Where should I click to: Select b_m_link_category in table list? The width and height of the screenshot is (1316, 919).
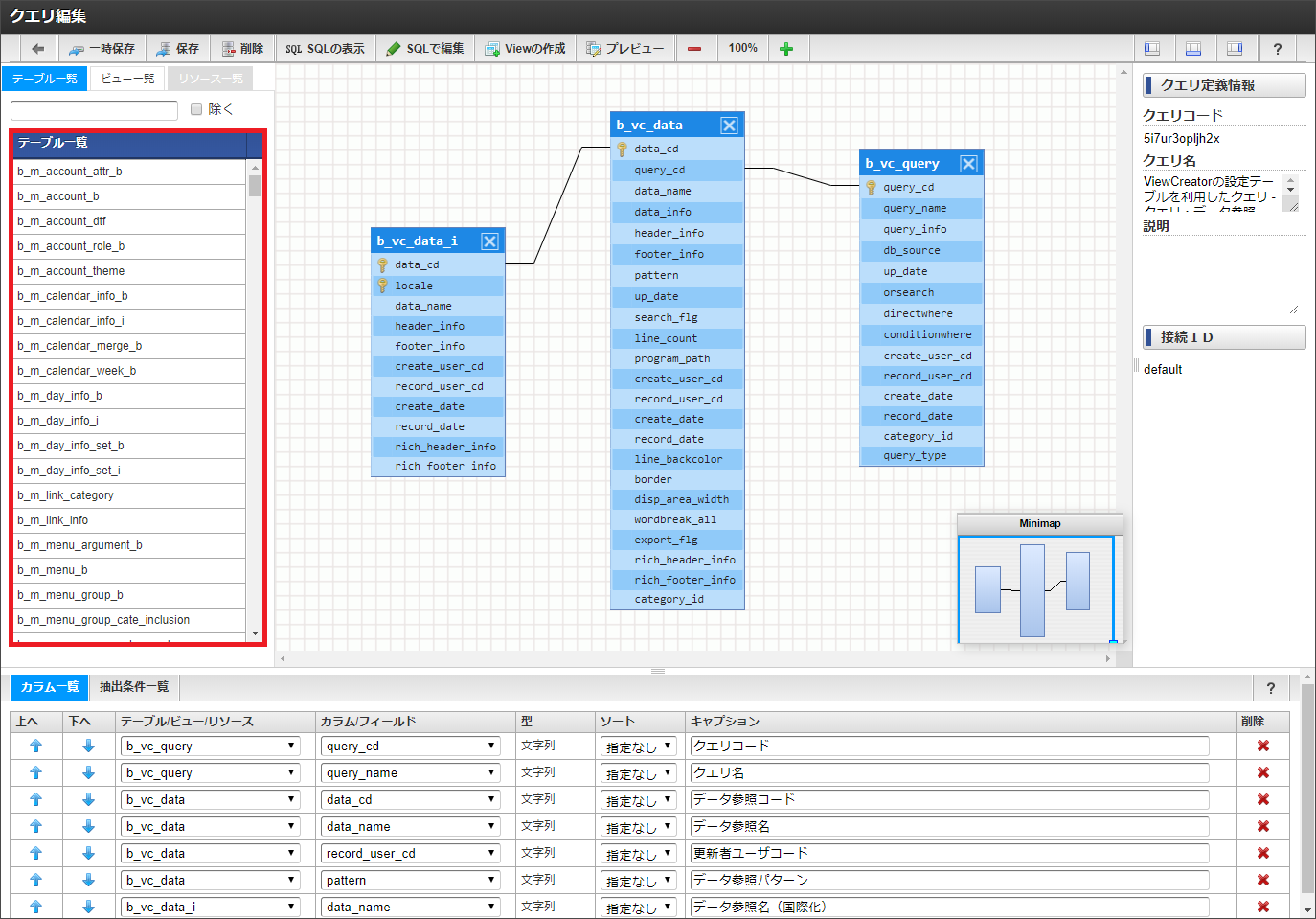click(x=130, y=495)
